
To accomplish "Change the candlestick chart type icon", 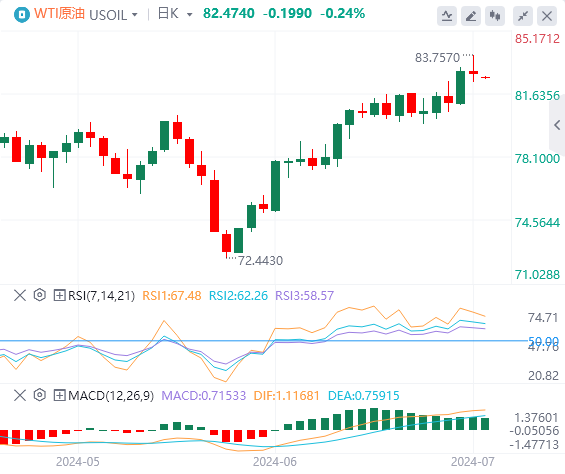I will pyautogui.click(x=495, y=16).
